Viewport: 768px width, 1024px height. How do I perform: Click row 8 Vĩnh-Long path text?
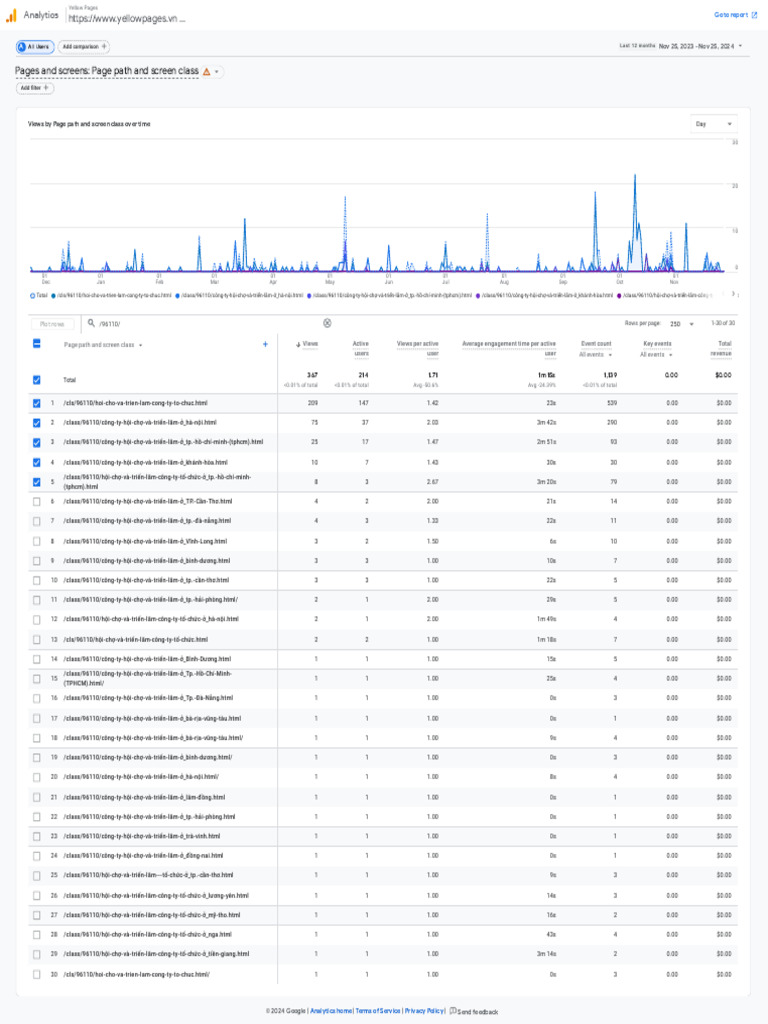(x=145, y=541)
